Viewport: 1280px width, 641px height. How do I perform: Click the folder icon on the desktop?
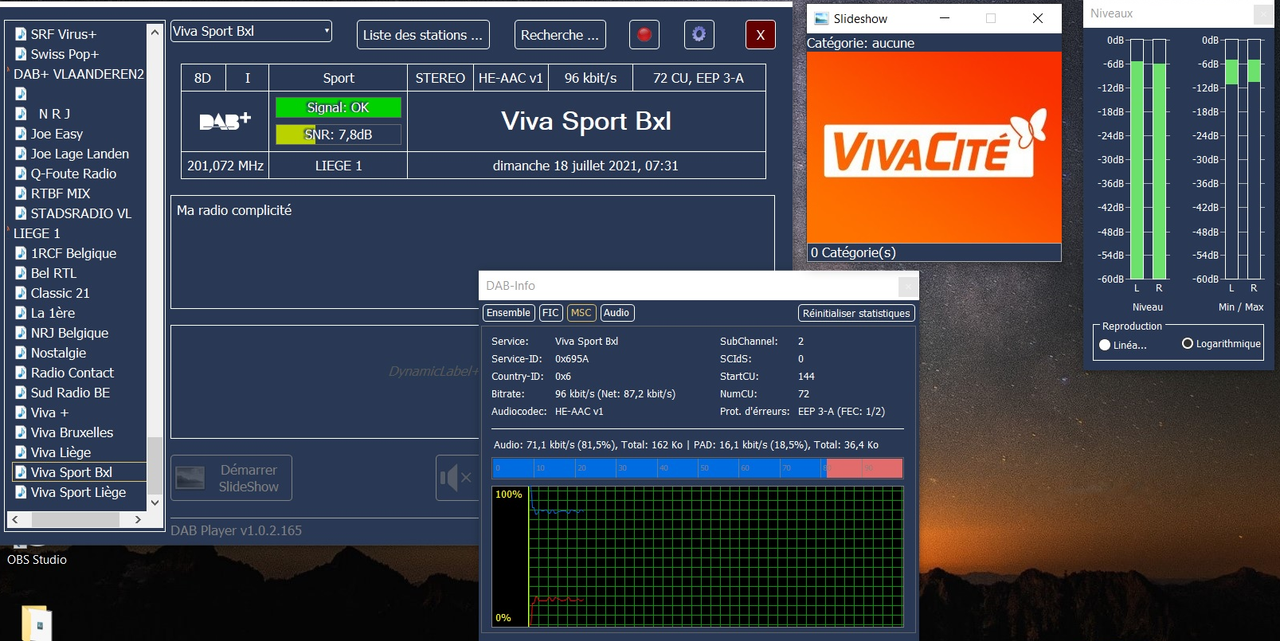[x=37, y=624]
